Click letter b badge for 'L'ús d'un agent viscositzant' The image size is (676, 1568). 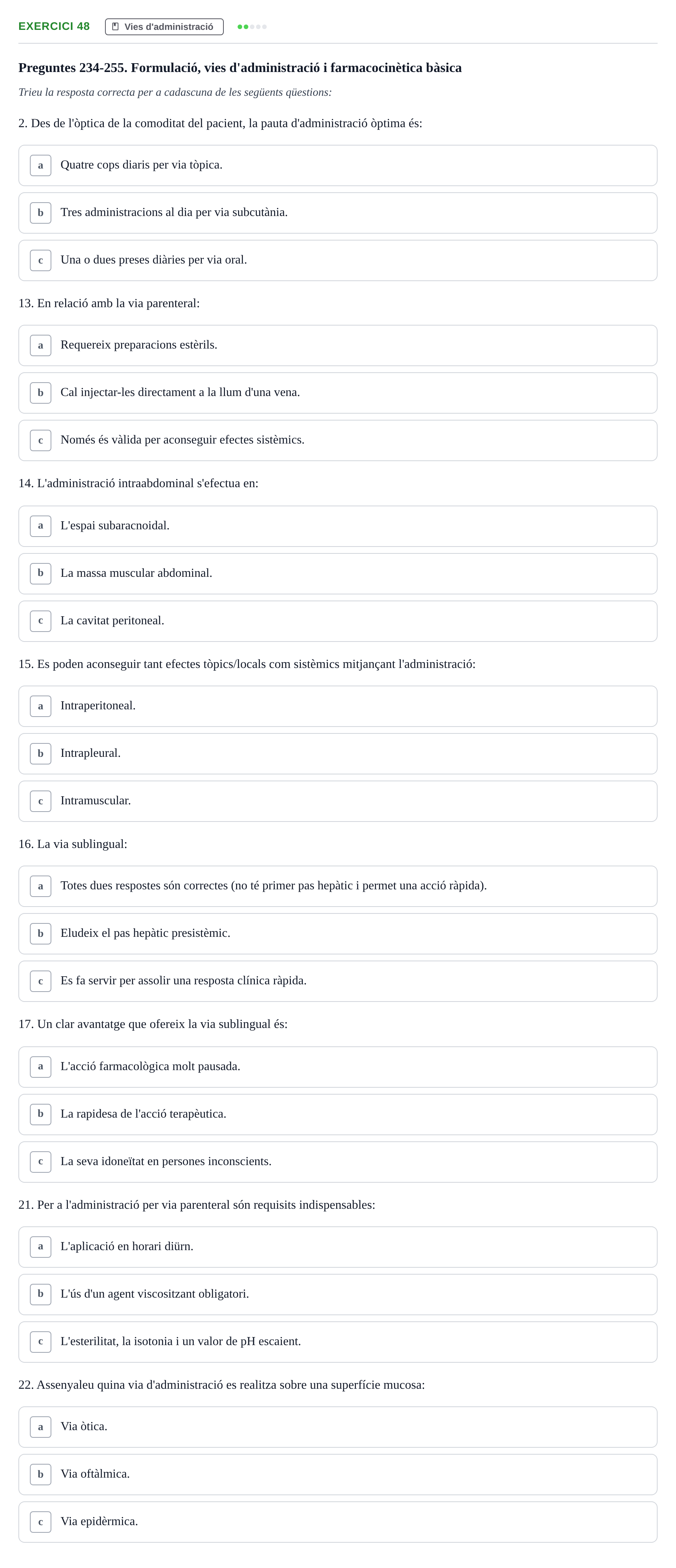[41, 1294]
